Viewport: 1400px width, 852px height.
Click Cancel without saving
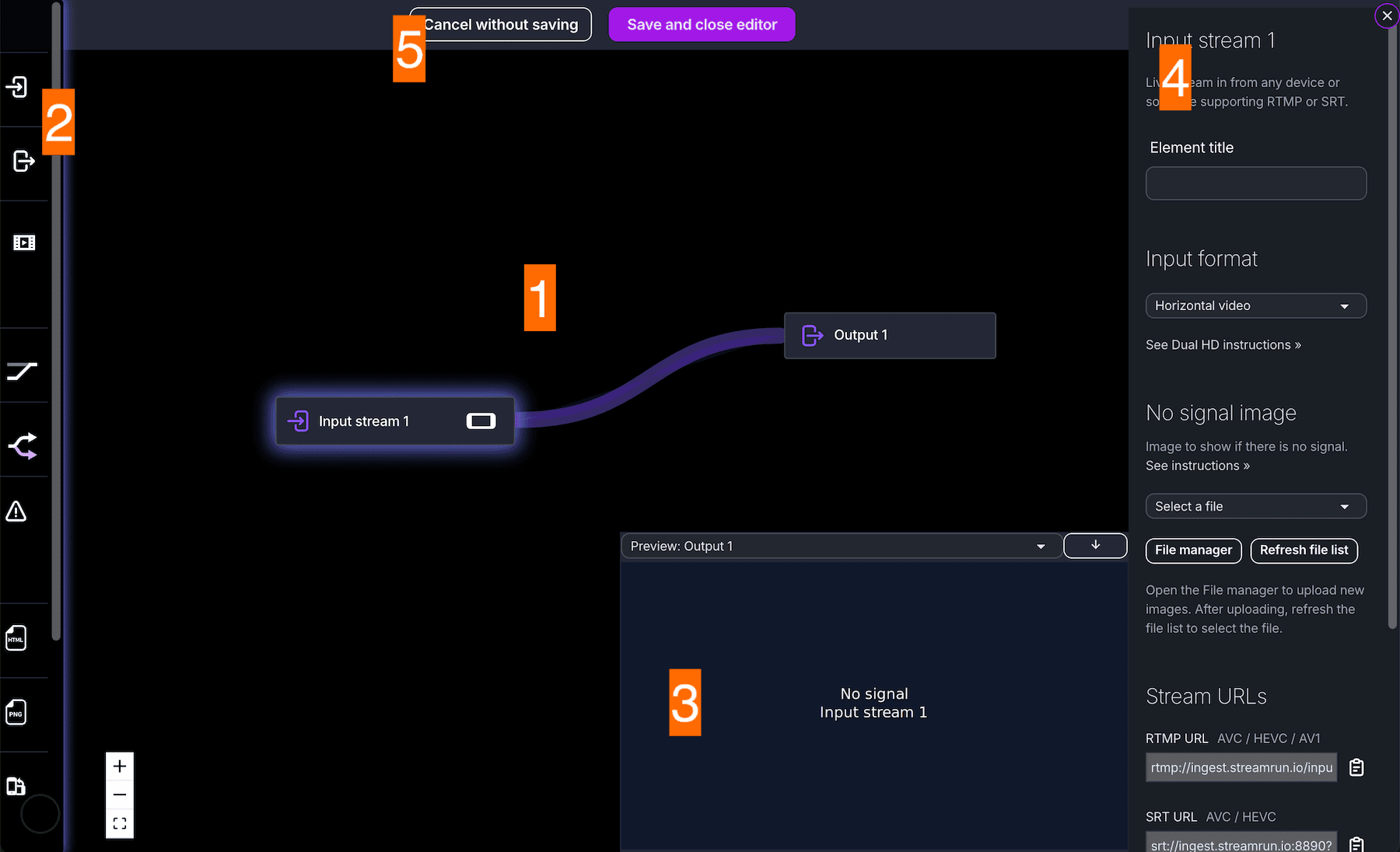500,24
